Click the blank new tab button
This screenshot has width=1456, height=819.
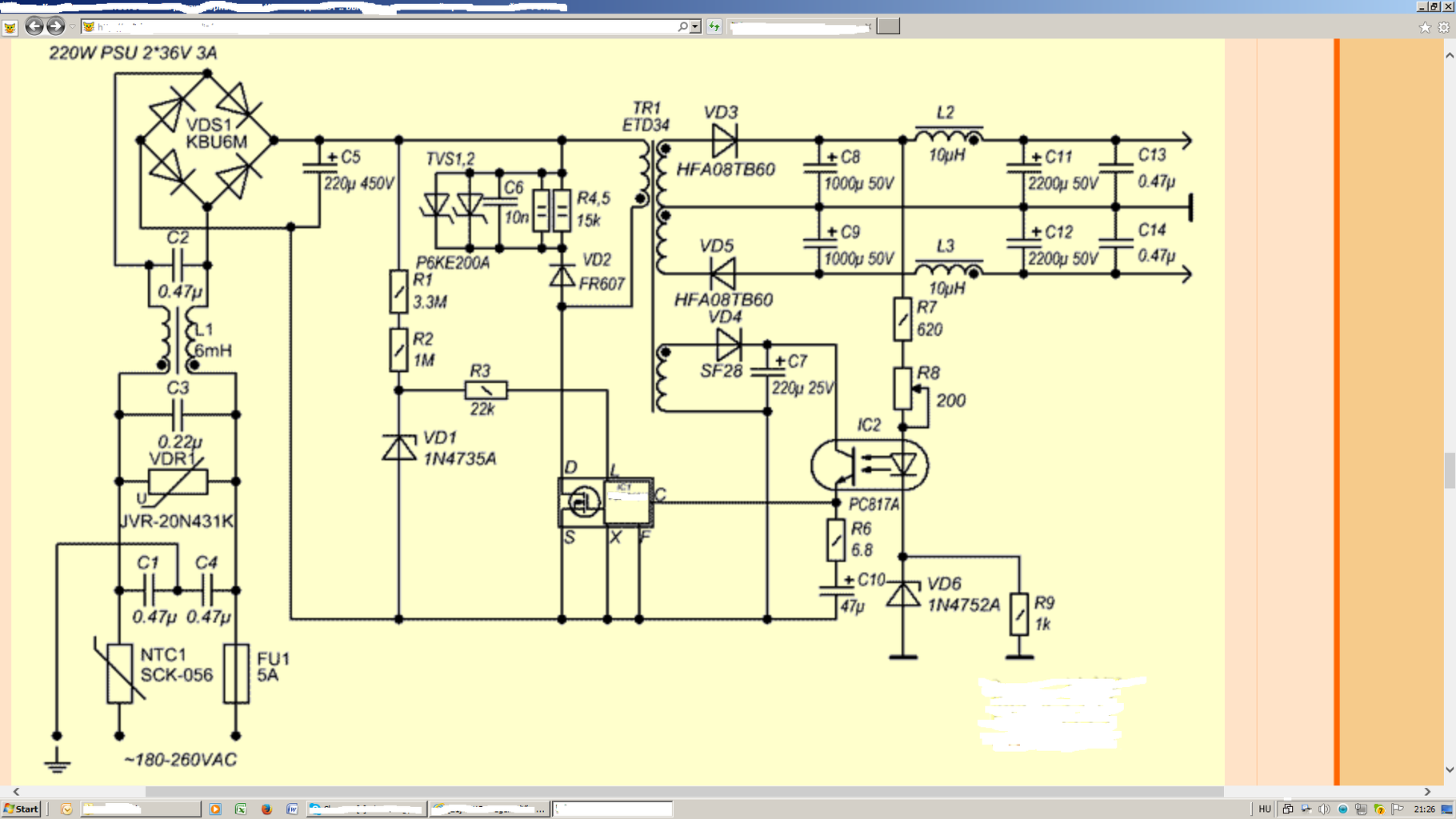tap(888, 26)
